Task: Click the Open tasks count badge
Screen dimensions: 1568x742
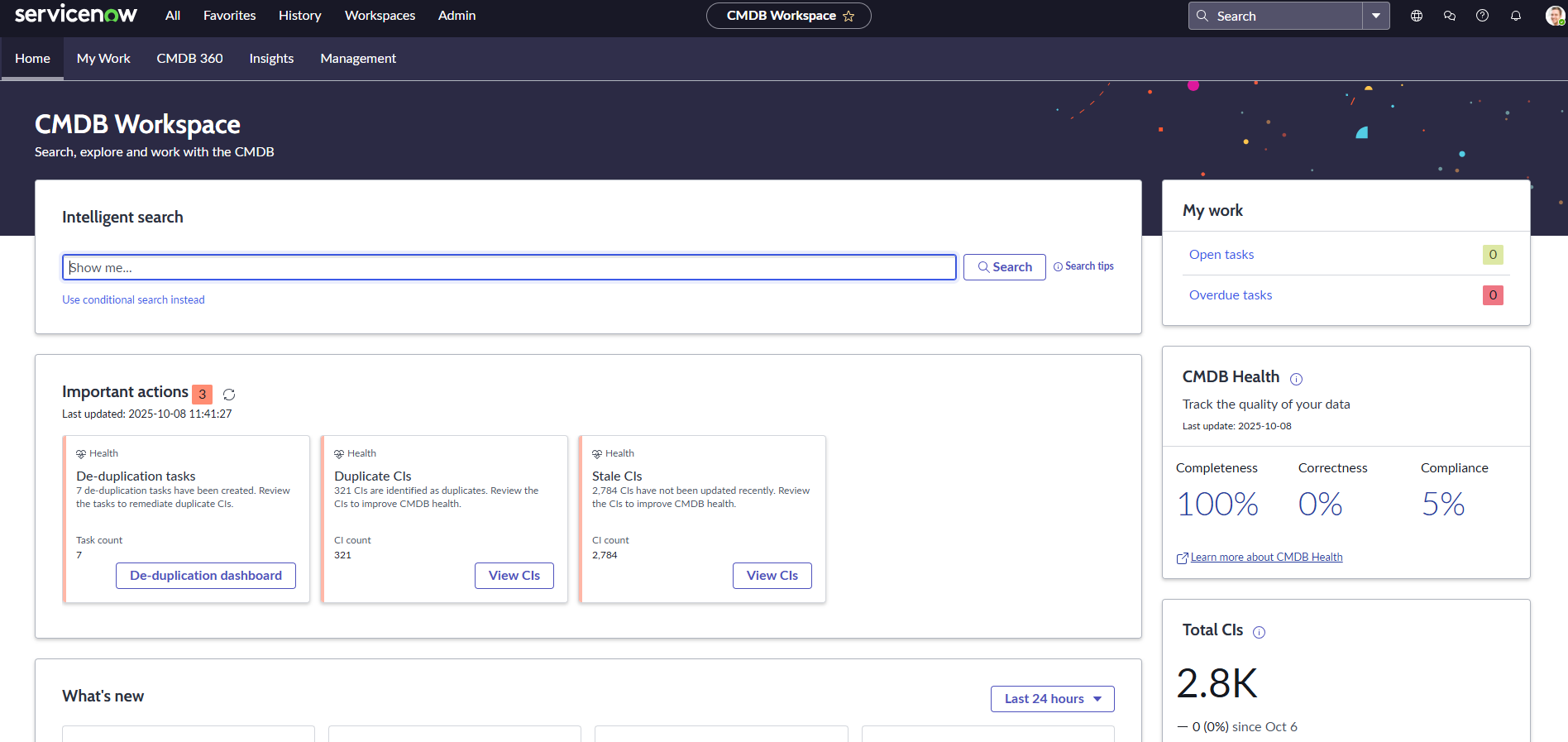Action: [1493, 255]
